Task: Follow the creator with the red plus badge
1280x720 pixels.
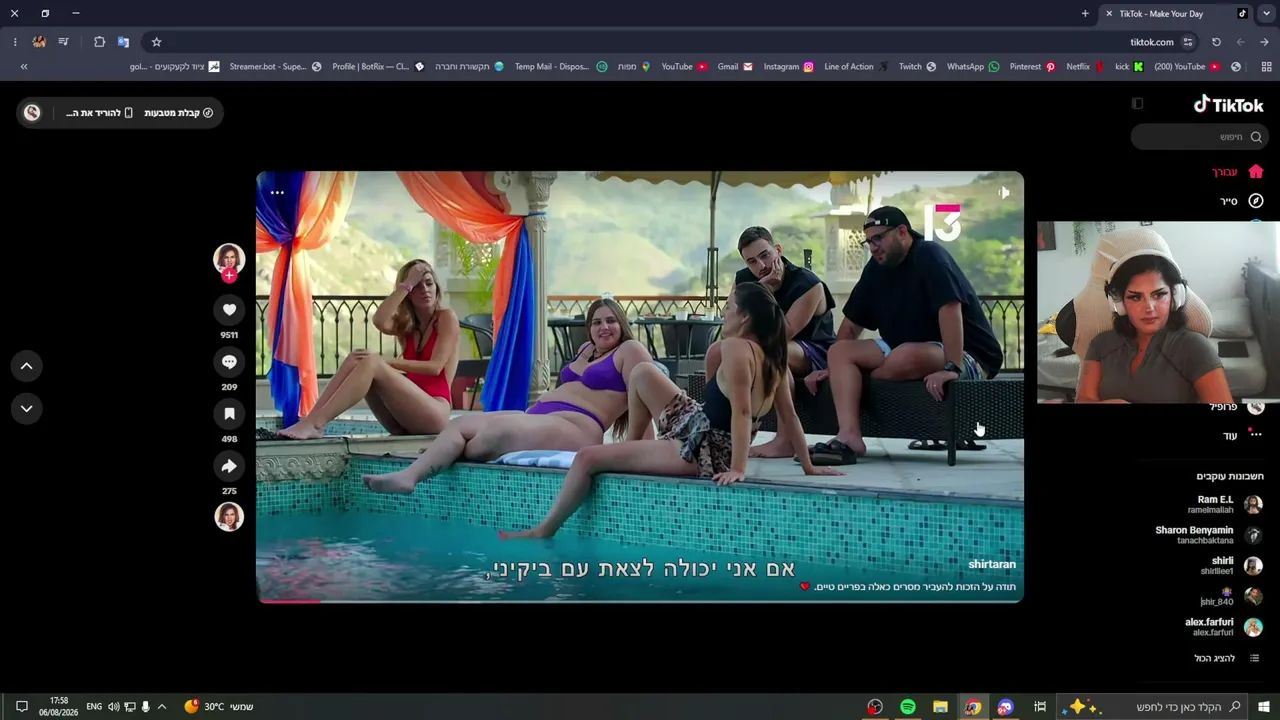Action: [229, 275]
